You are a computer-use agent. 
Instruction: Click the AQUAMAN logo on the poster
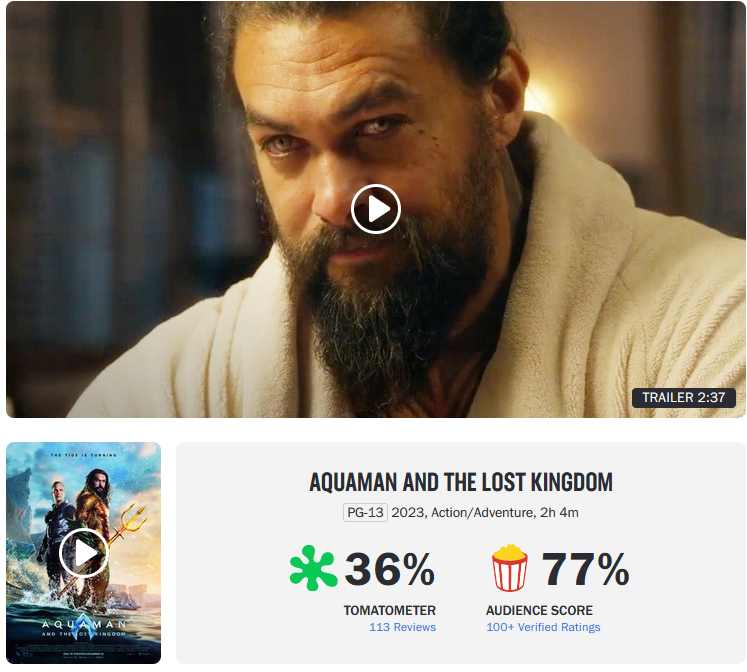click(84, 624)
